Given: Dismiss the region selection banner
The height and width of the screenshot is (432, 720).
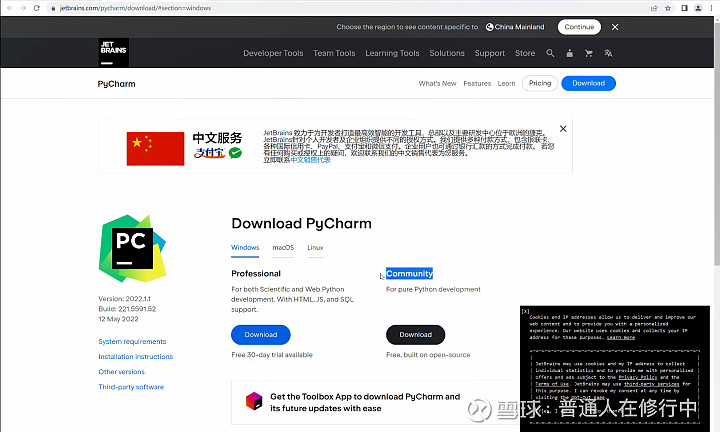Looking at the screenshot, I should 615,27.
